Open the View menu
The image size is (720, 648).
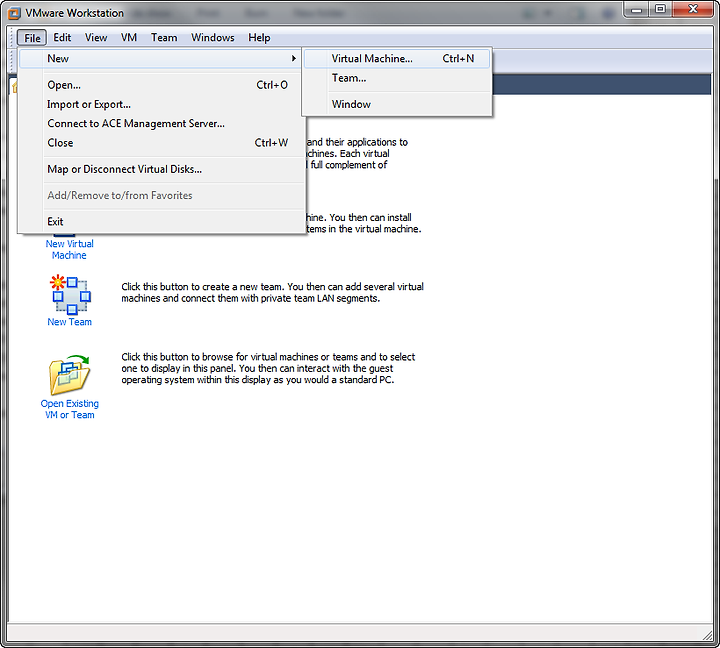[x=96, y=38]
